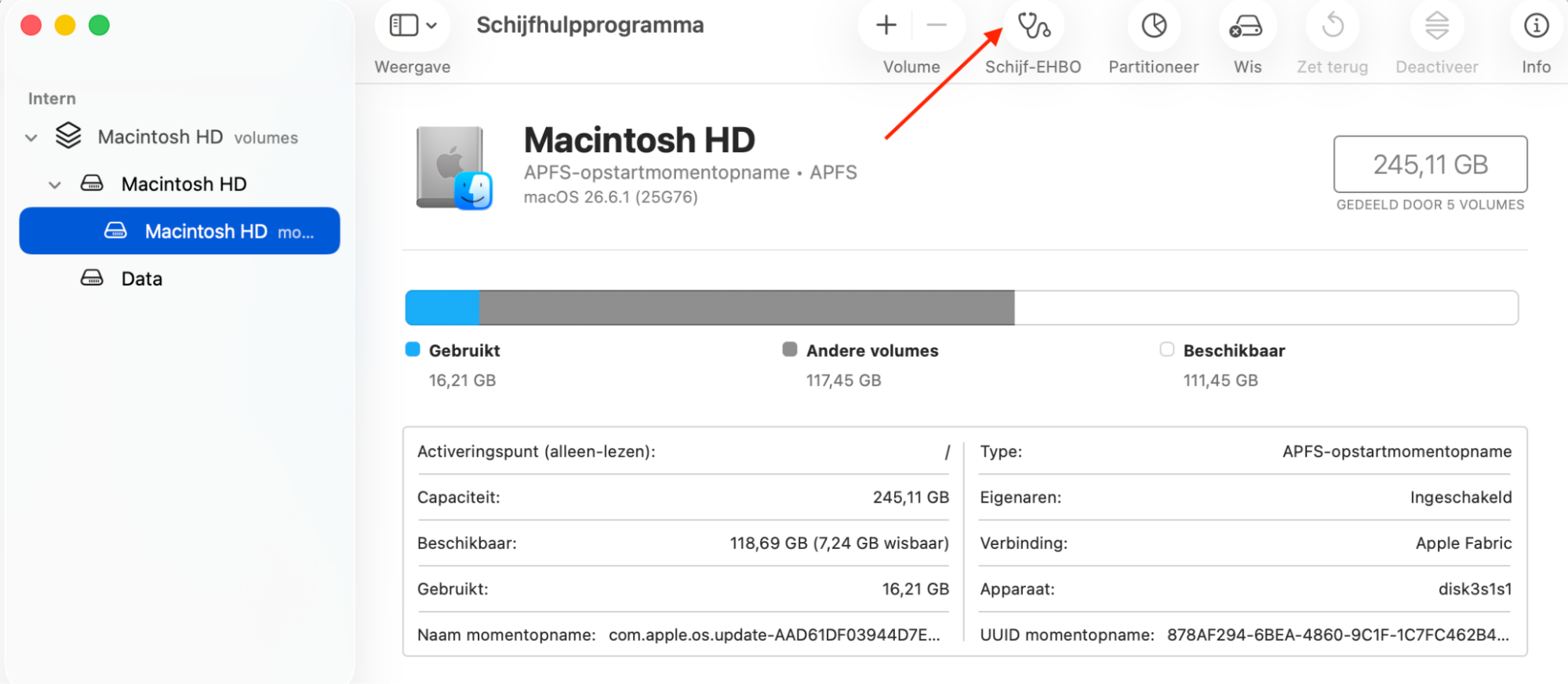Click the remove volume minus icon
The width and height of the screenshot is (1568, 684).
click(937, 26)
